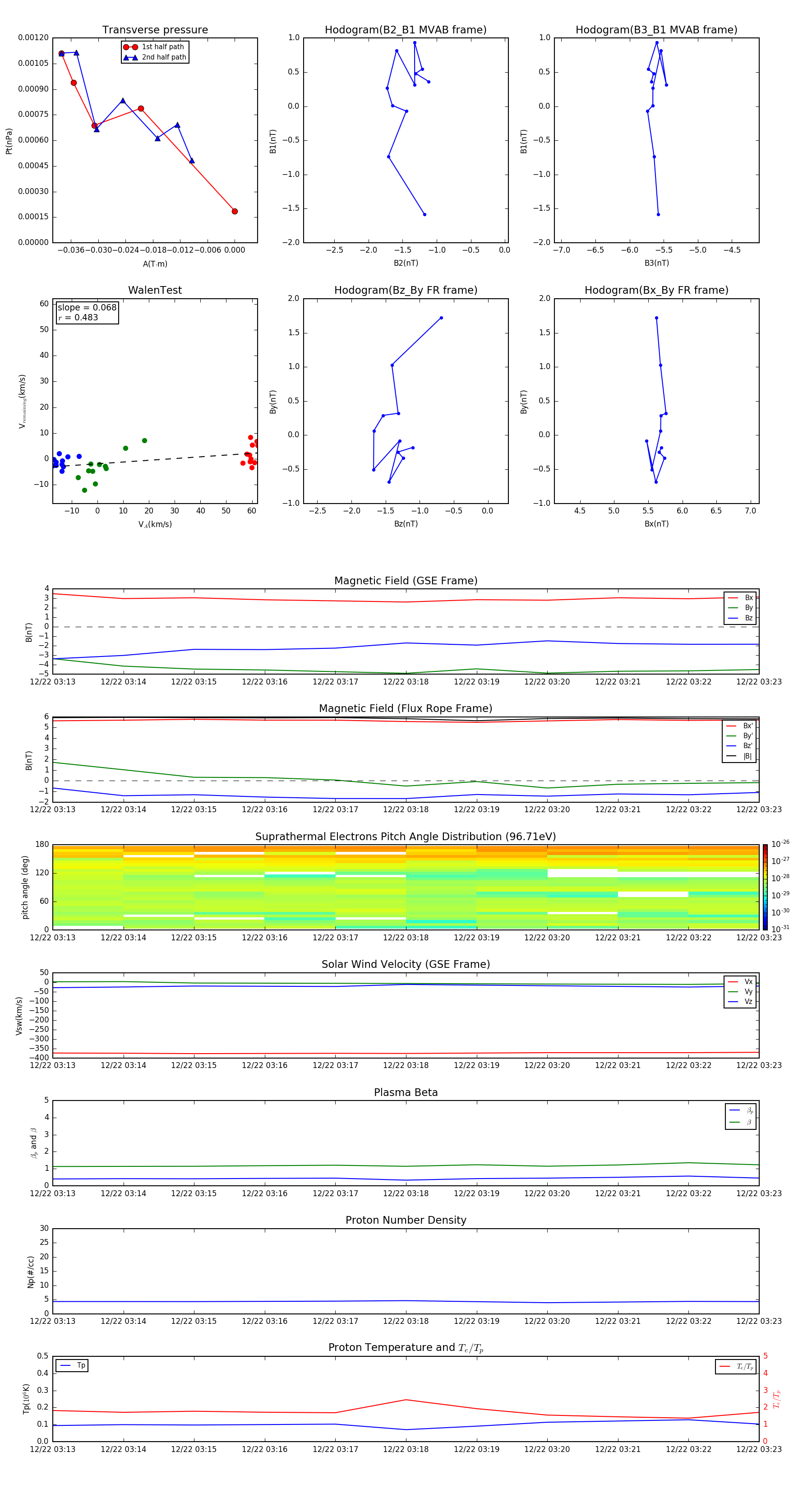Image resolution: width=812 pixels, height=1489 pixels.
Task: Click 'Hodogram(B2_B1 MVAB frame)' title
Action: click(x=406, y=30)
